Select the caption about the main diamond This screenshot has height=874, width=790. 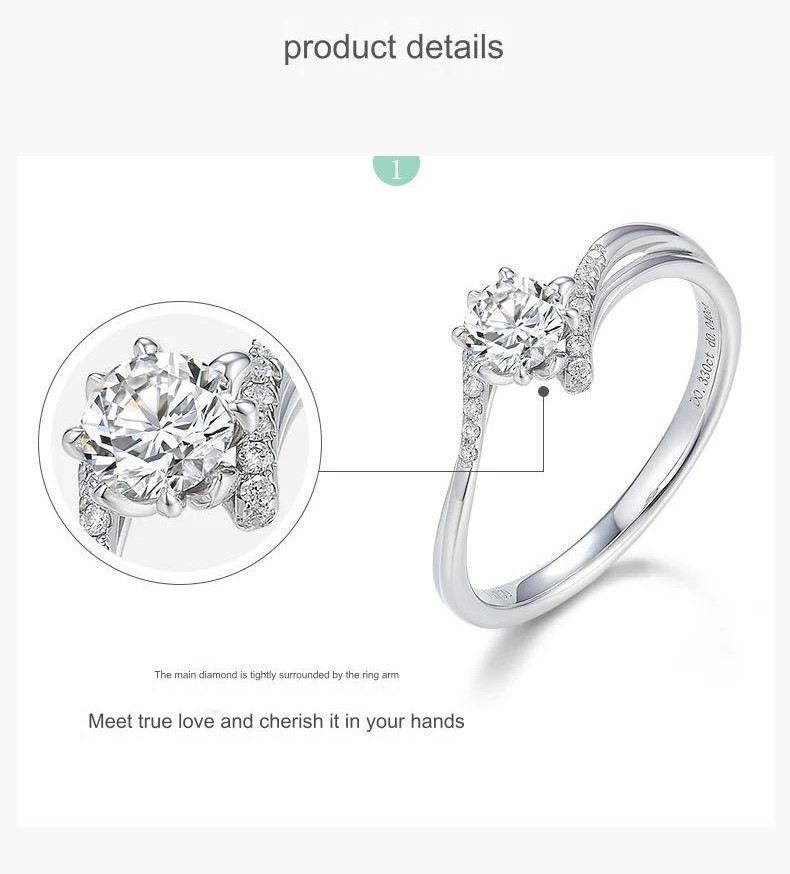277,675
